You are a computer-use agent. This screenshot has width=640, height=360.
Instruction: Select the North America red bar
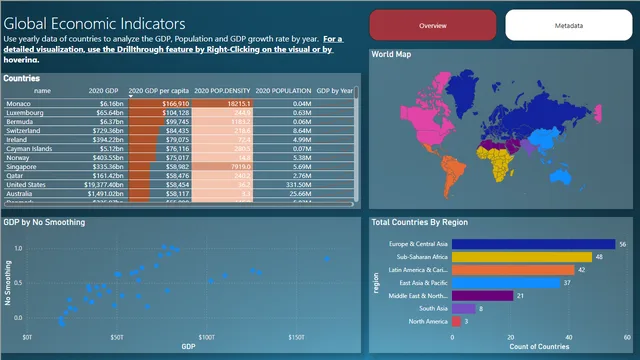pos(456,322)
